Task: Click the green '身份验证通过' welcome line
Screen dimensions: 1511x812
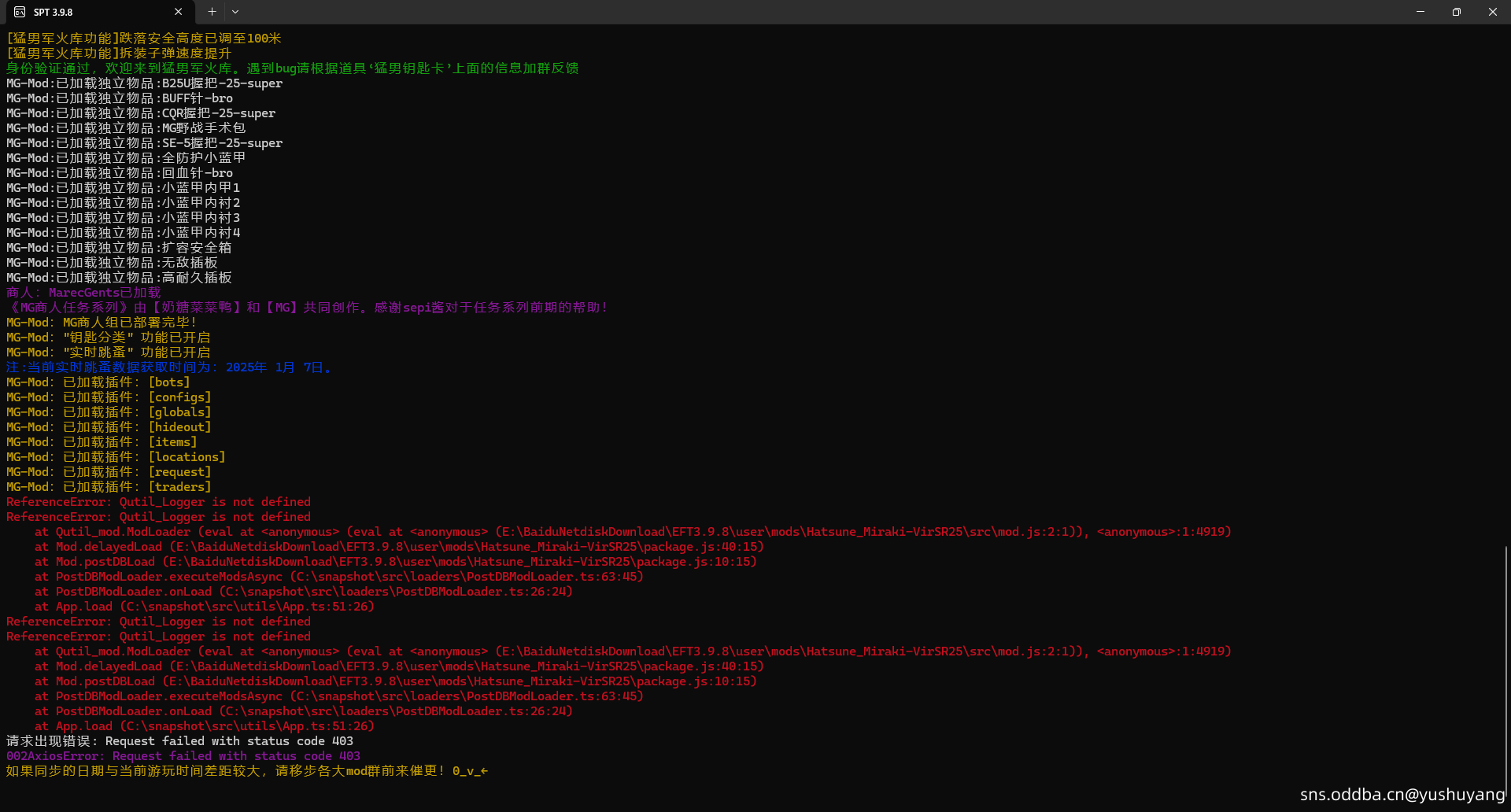Action: click(x=292, y=68)
